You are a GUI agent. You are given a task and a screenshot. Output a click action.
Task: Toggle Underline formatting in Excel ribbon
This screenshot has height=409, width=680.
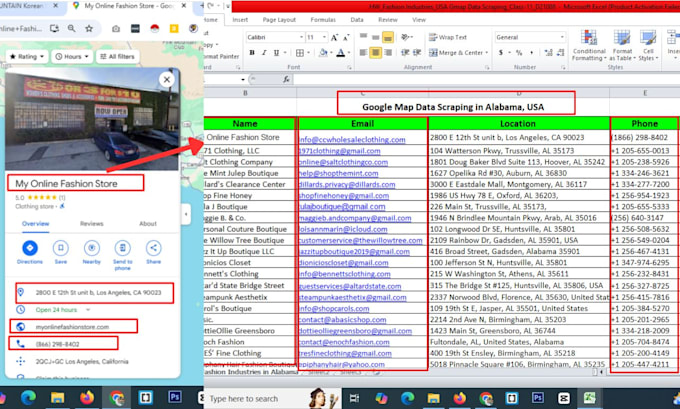276,52
